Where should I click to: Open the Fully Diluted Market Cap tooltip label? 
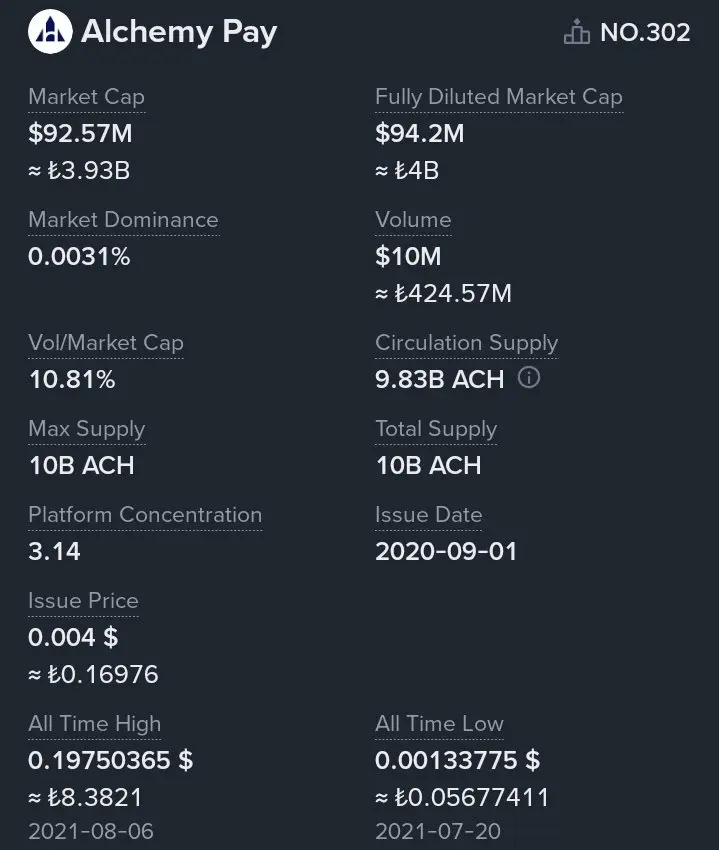pyautogui.click(x=498, y=97)
